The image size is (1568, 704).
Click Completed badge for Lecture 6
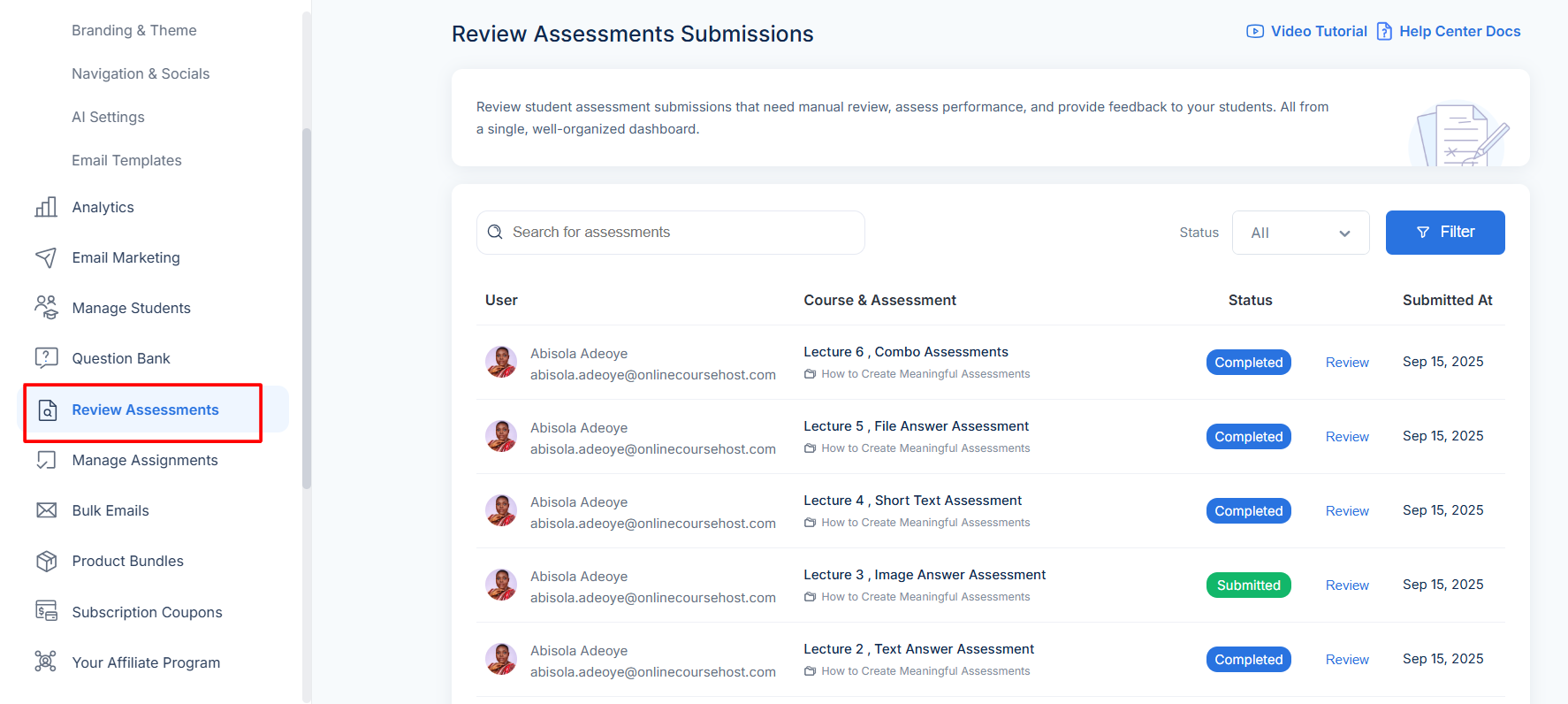(x=1248, y=363)
